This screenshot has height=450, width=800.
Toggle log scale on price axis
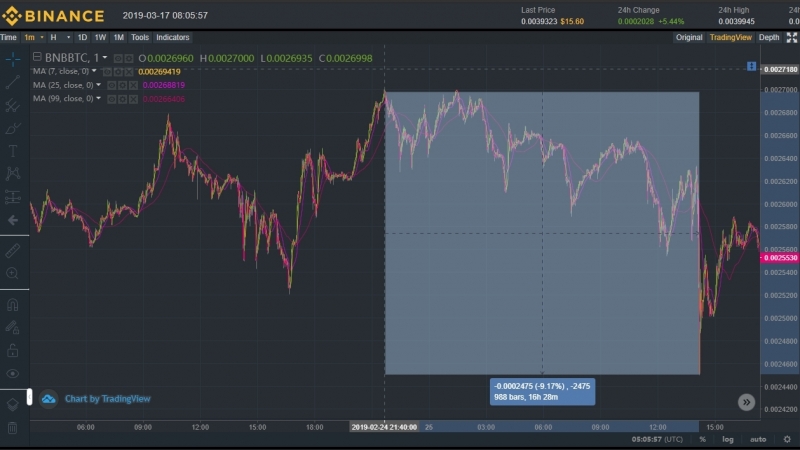coord(728,439)
